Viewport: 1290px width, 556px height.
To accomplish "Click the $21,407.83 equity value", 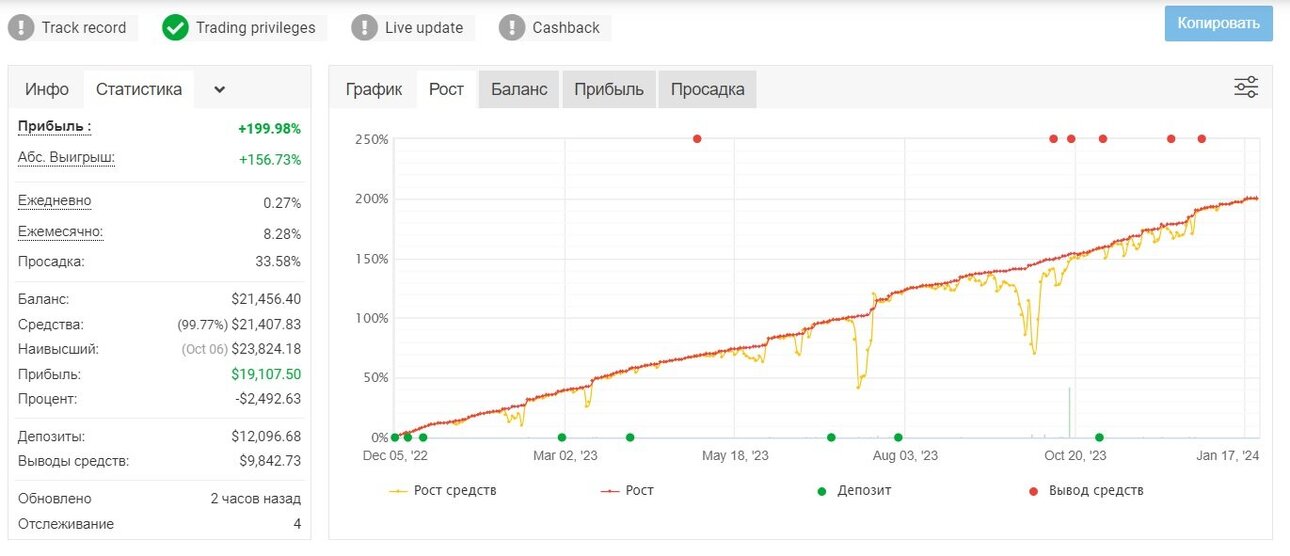I will coord(266,325).
